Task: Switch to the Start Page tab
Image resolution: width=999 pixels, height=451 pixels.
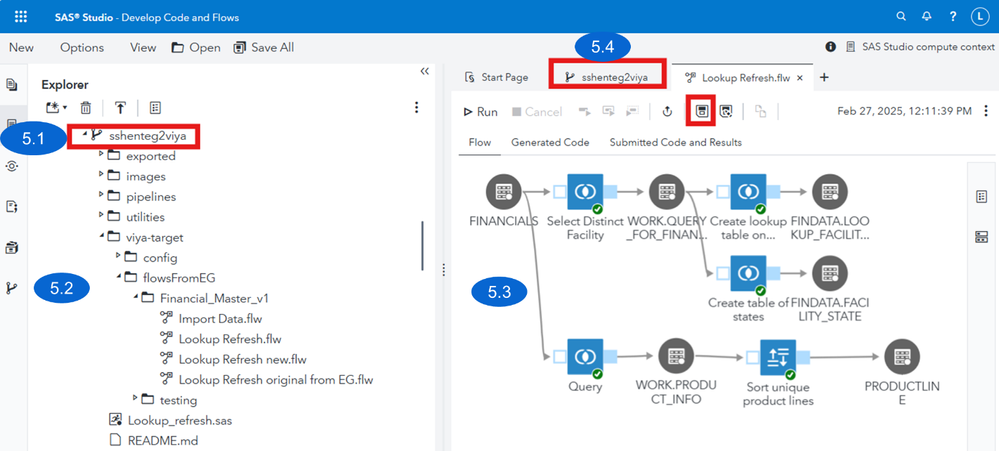Action: point(497,78)
